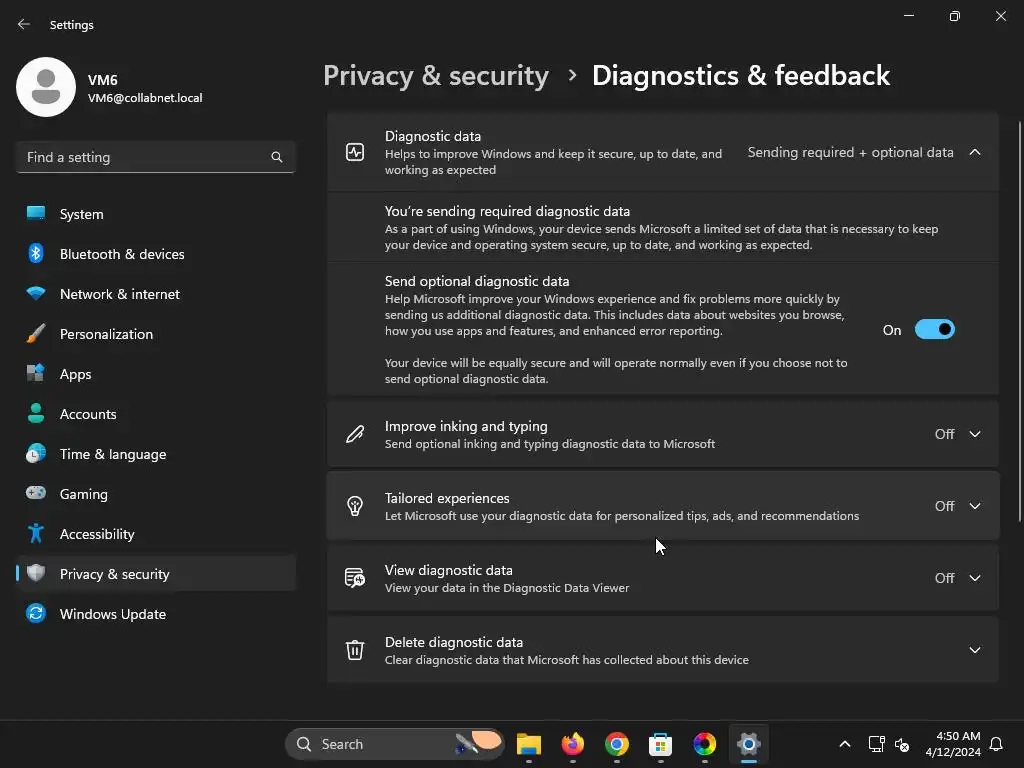Go to Gaming settings
The height and width of the screenshot is (768, 1024).
[x=156, y=493]
